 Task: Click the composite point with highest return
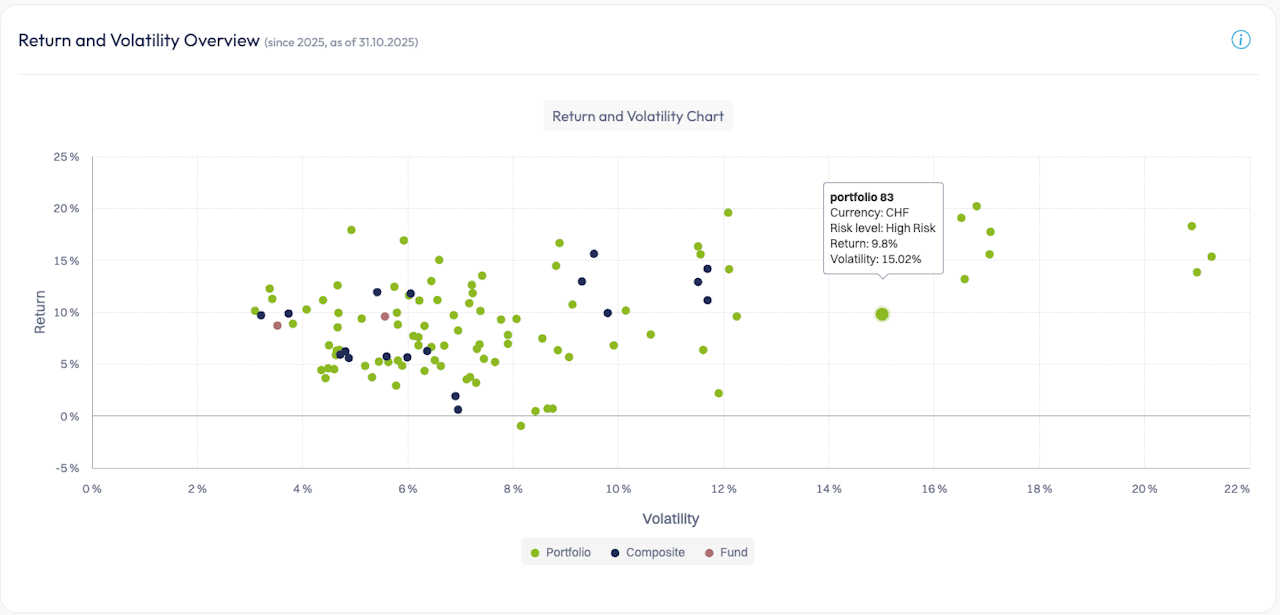pos(594,254)
